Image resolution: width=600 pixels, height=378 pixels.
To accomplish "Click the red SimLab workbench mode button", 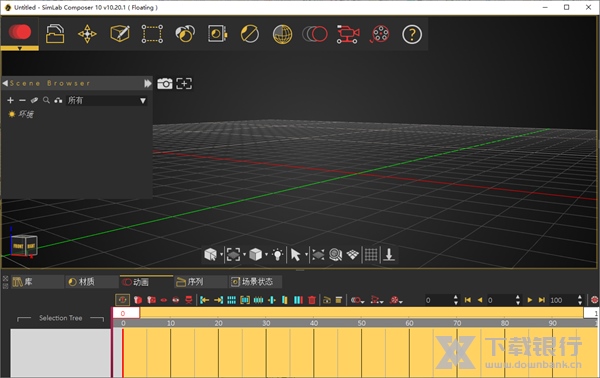I will [x=20, y=32].
